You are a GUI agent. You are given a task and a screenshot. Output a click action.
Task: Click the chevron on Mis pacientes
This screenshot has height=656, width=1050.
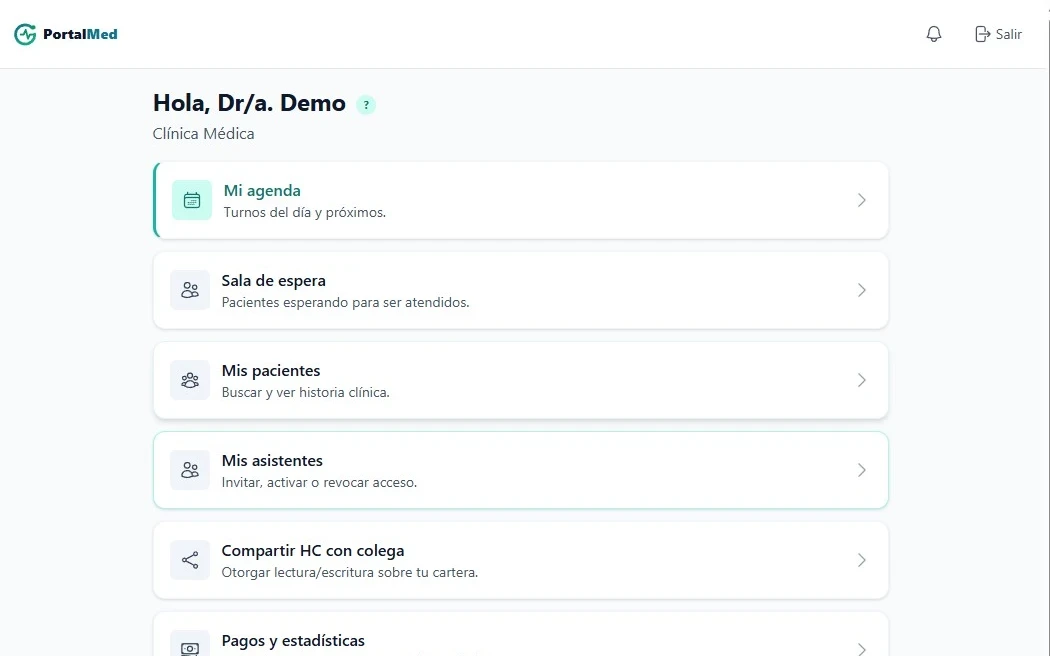click(862, 380)
